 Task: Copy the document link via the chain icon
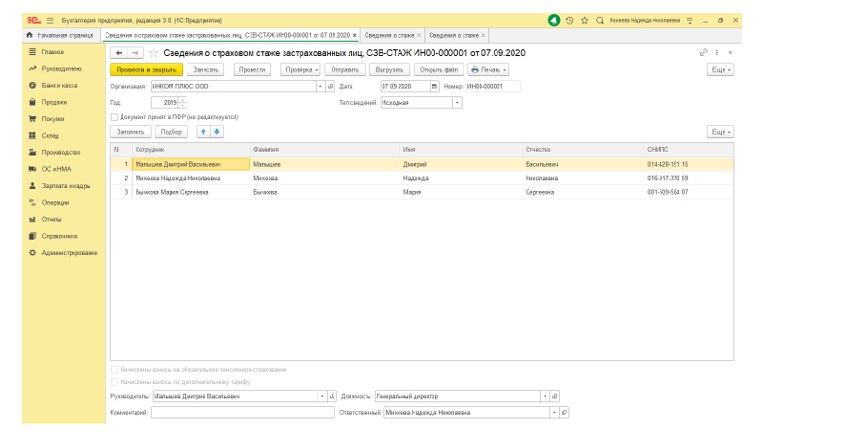[x=703, y=52]
